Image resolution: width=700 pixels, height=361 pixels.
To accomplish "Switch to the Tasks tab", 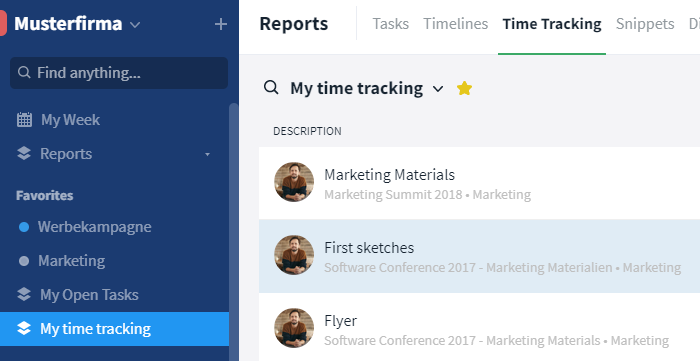I will [391, 24].
